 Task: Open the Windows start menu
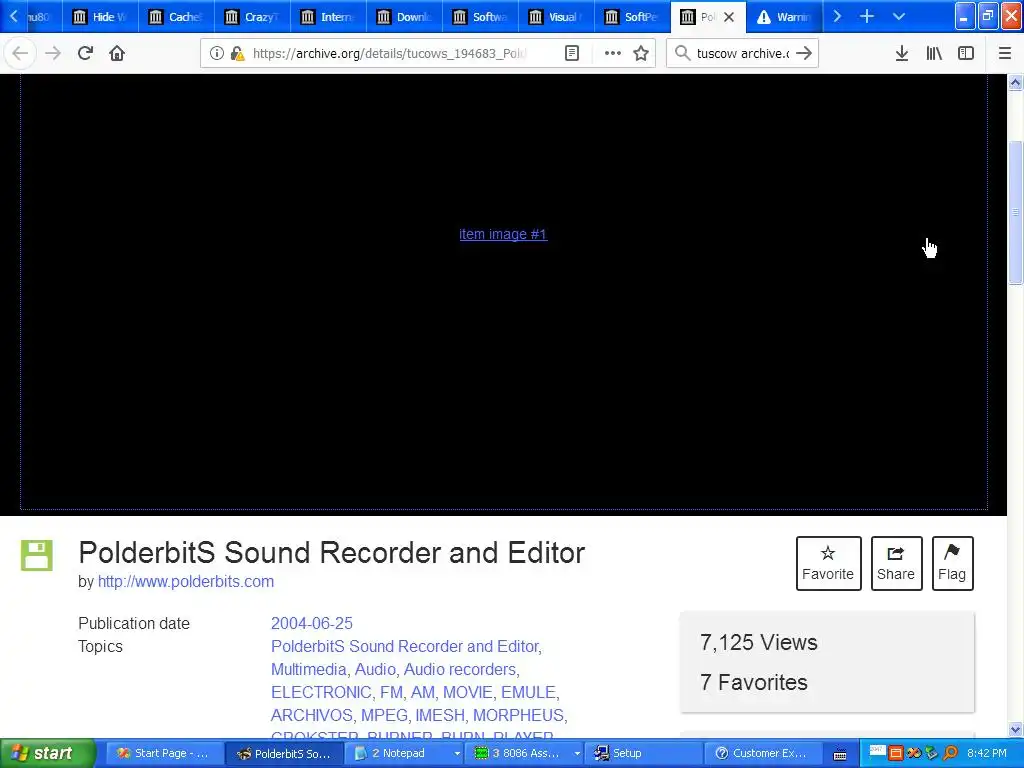click(48, 753)
